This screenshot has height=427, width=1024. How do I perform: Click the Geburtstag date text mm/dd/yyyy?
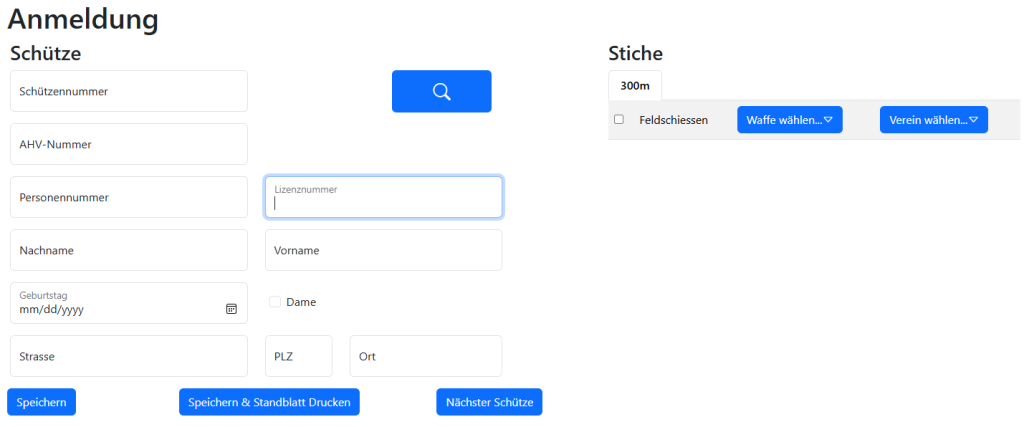[x=52, y=309]
